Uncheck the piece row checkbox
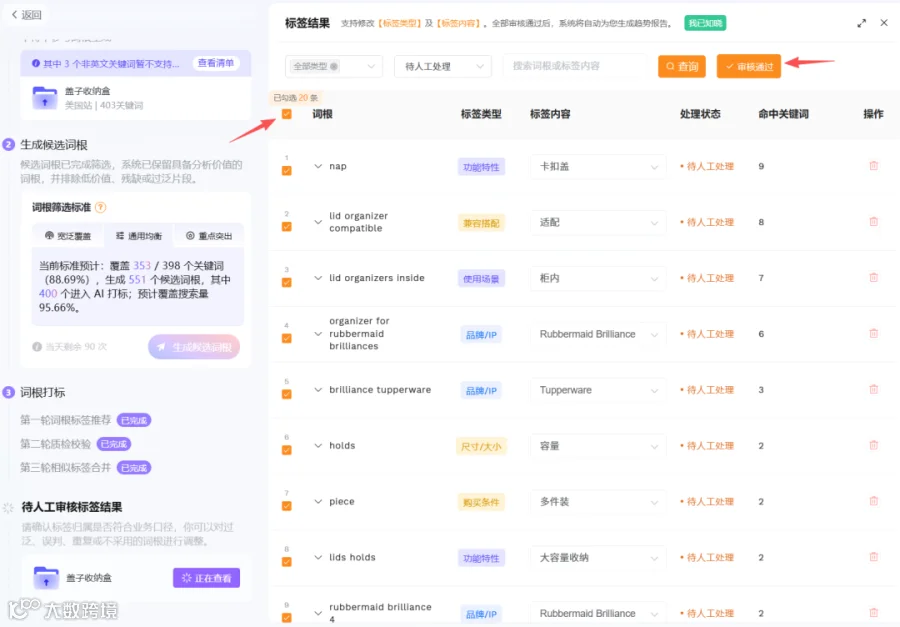The height and width of the screenshot is (627, 900). pyautogui.click(x=286, y=506)
